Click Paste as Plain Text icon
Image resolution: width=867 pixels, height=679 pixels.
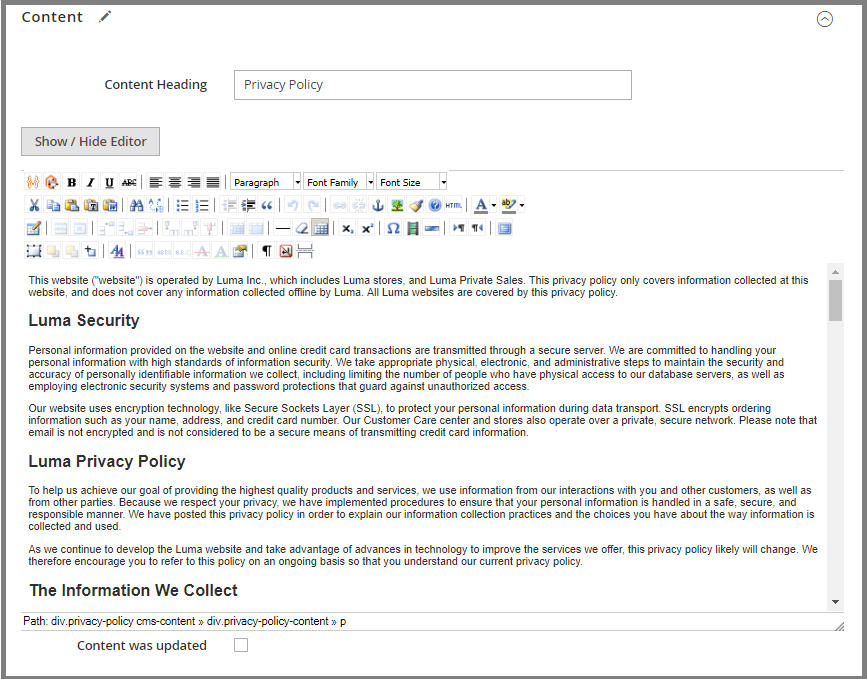tap(91, 206)
